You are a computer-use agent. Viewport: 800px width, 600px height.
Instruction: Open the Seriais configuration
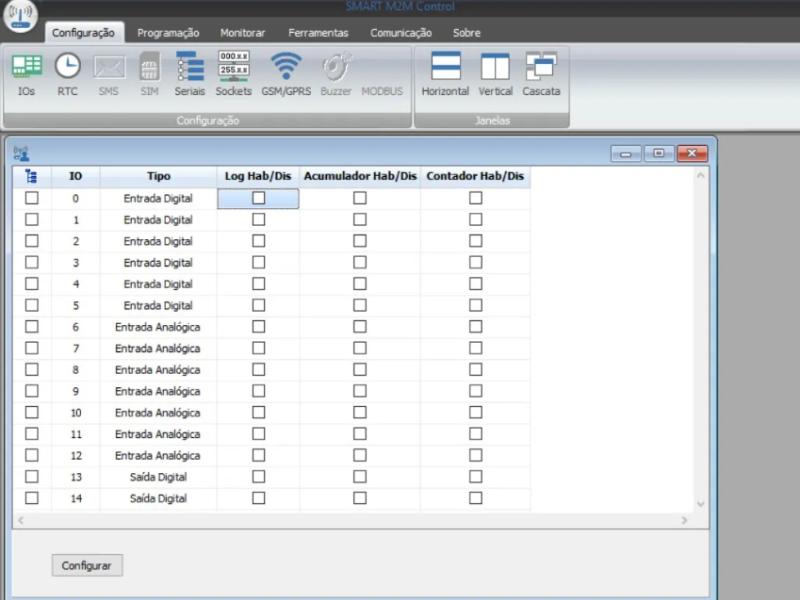coord(189,74)
